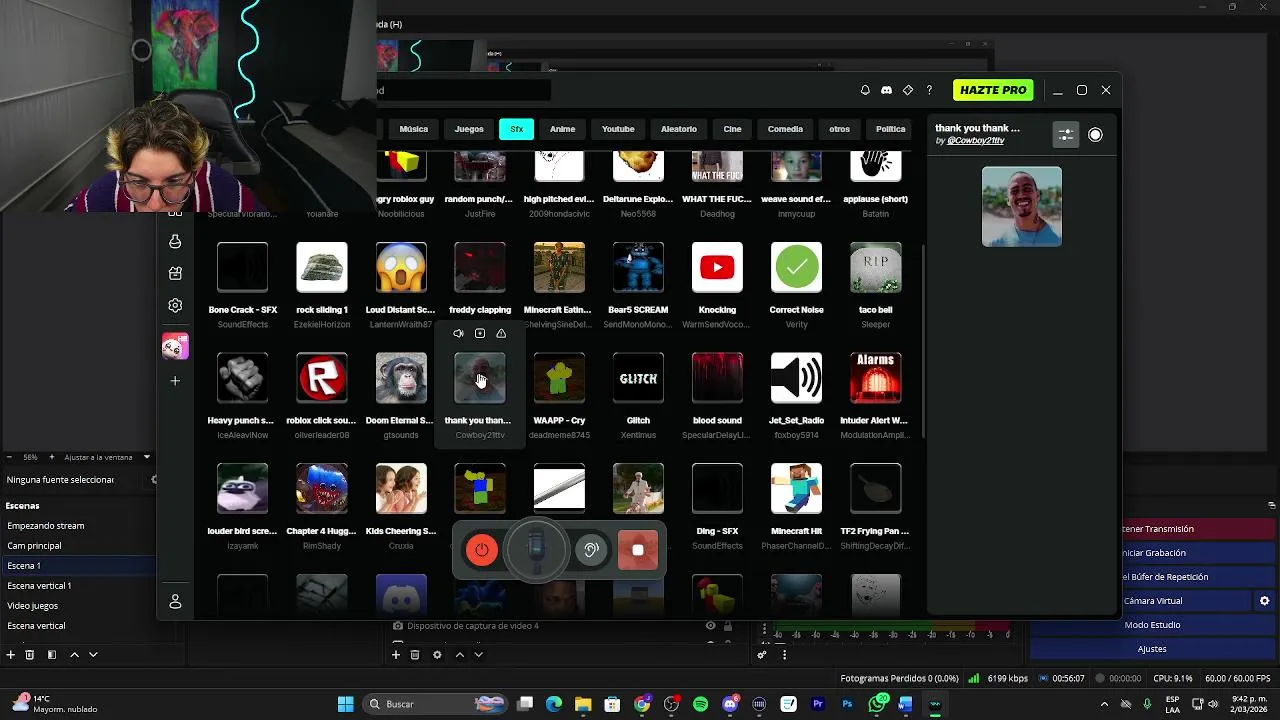Click the pink character app icon in sidebar
Viewport: 1280px width, 720px height.
pyautogui.click(x=175, y=346)
